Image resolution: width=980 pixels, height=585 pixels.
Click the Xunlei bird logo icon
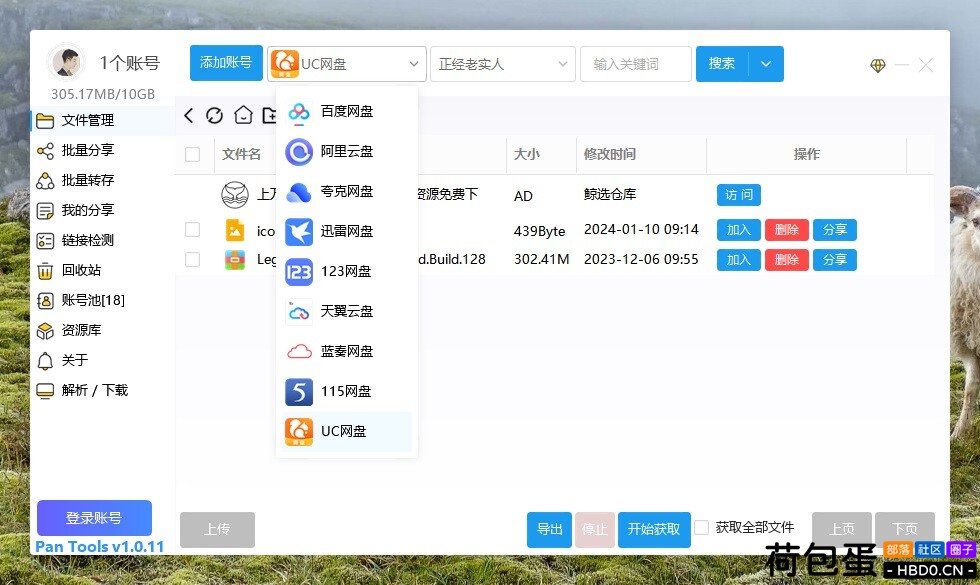[299, 232]
